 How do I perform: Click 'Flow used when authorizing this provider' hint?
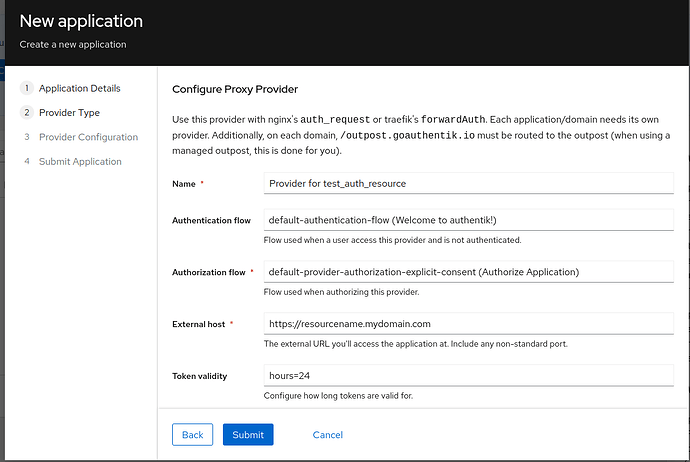pyautogui.click(x=341, y=292)
